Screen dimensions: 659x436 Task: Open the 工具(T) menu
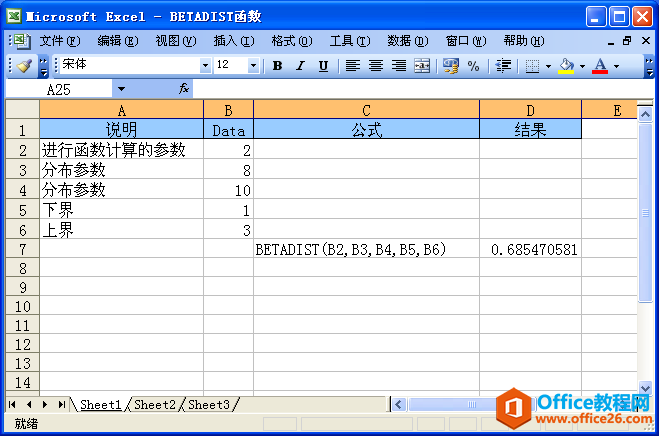click(350, 41)
